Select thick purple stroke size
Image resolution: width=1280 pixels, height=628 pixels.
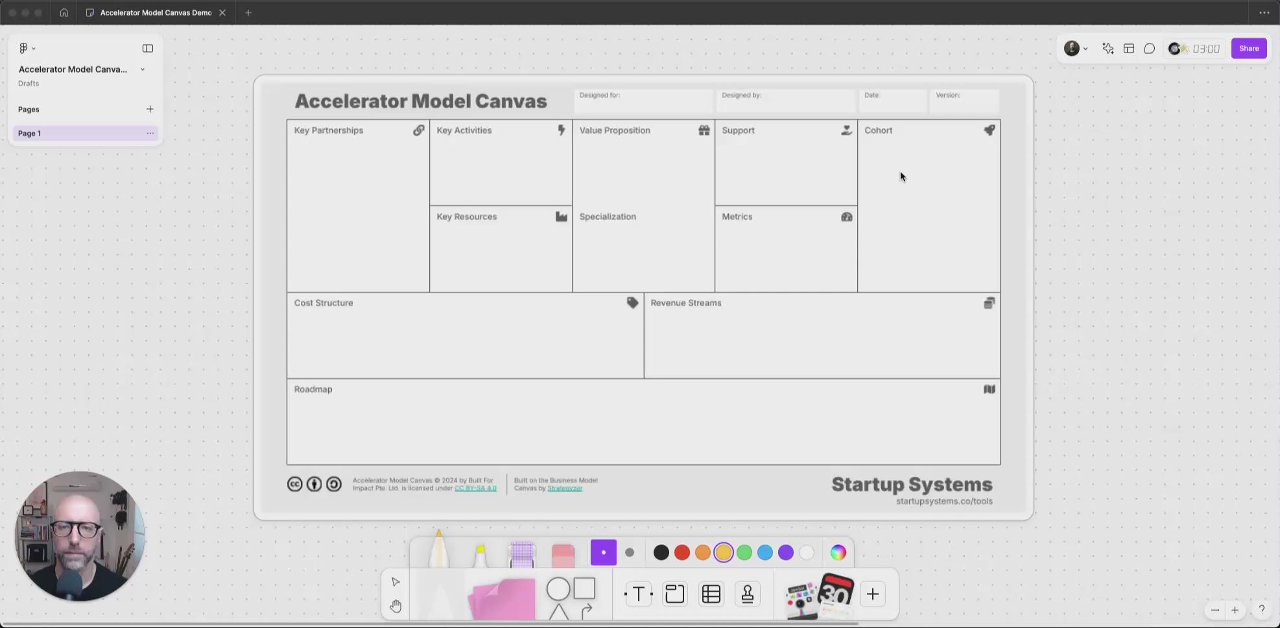click(603, 552)
